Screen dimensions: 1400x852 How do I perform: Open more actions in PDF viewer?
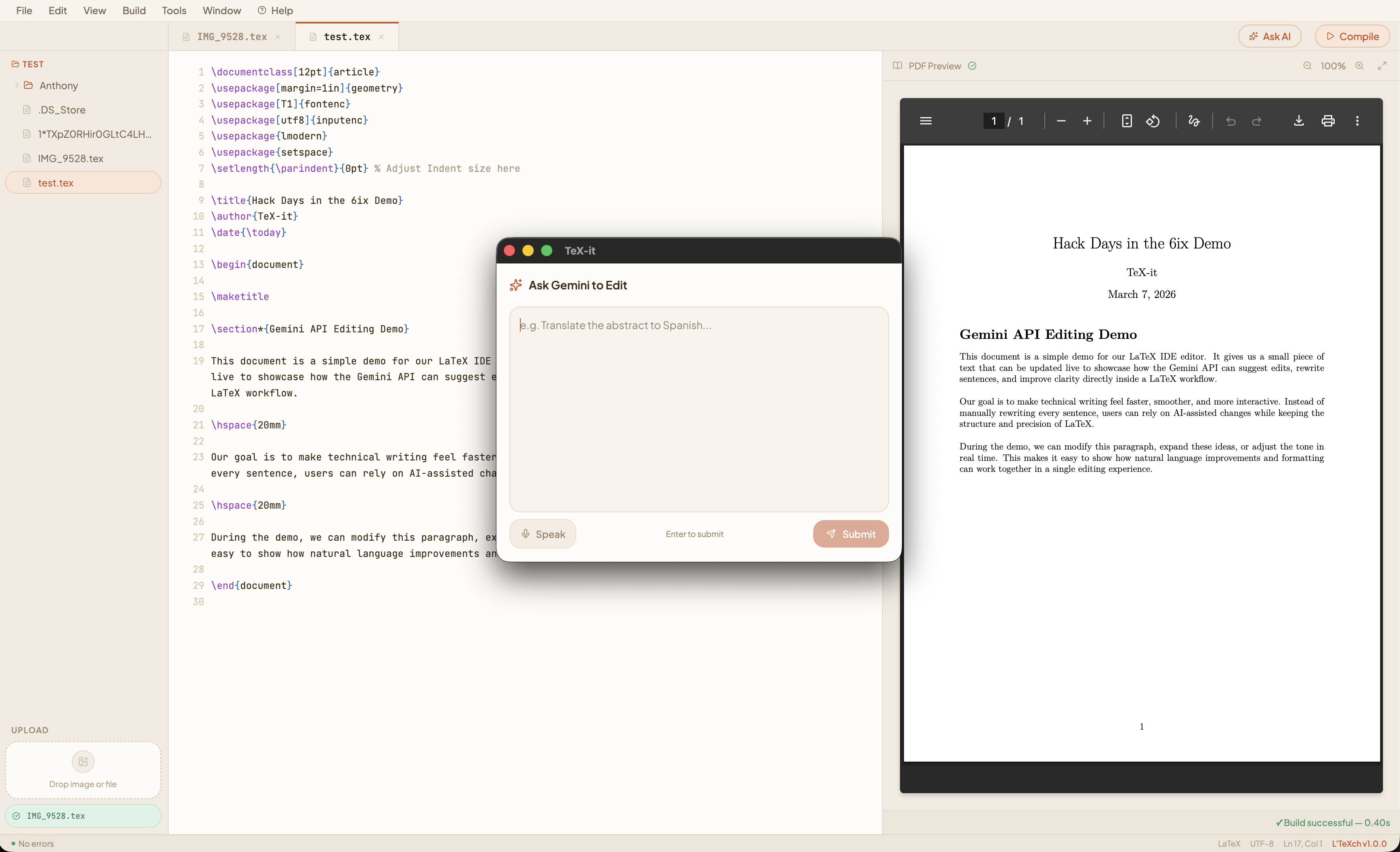coord(1357,121)
